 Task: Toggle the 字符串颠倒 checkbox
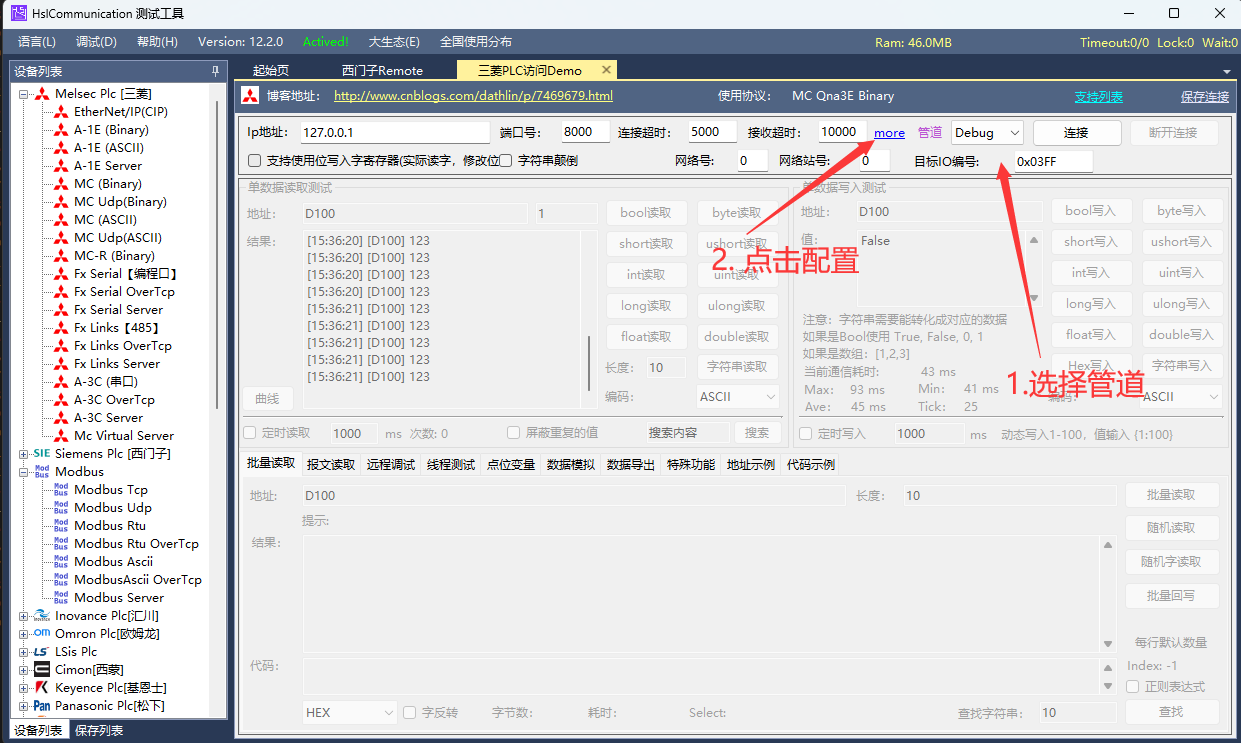coord(506,160)
